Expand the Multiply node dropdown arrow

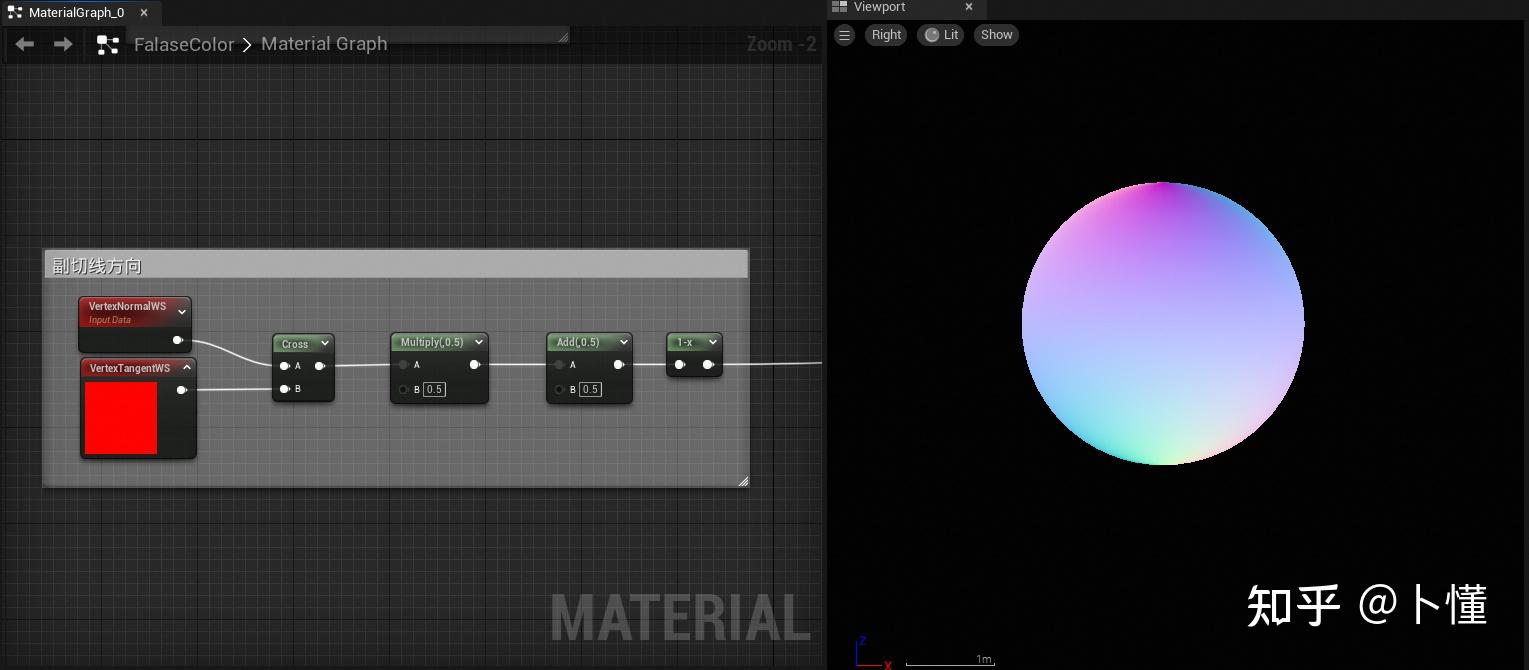(479, 342)
